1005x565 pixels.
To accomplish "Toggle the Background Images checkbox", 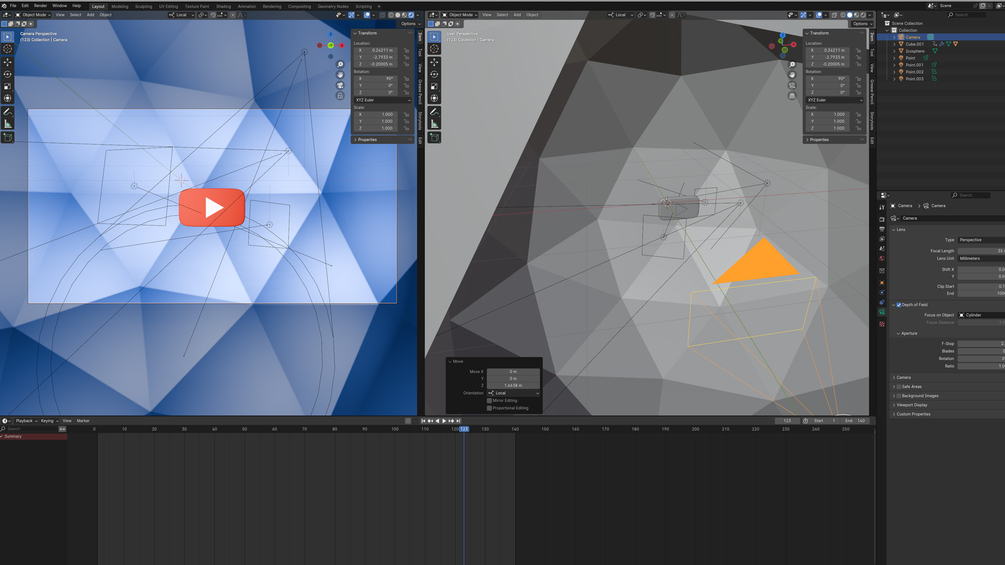I will [x=899, y=396].
